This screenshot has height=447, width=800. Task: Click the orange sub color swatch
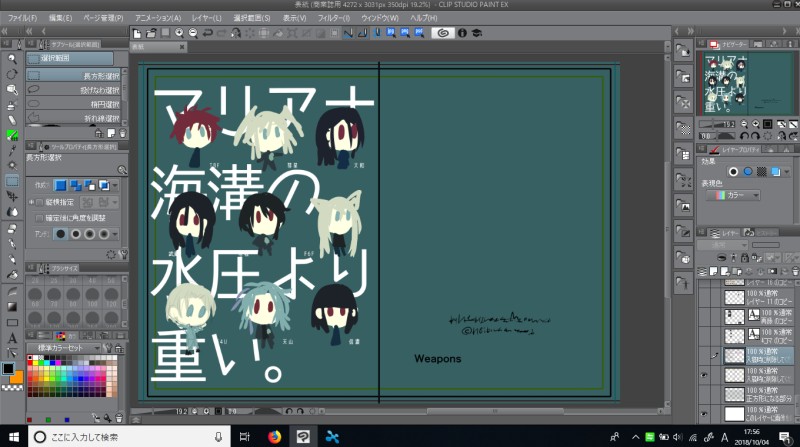[17, 377]
